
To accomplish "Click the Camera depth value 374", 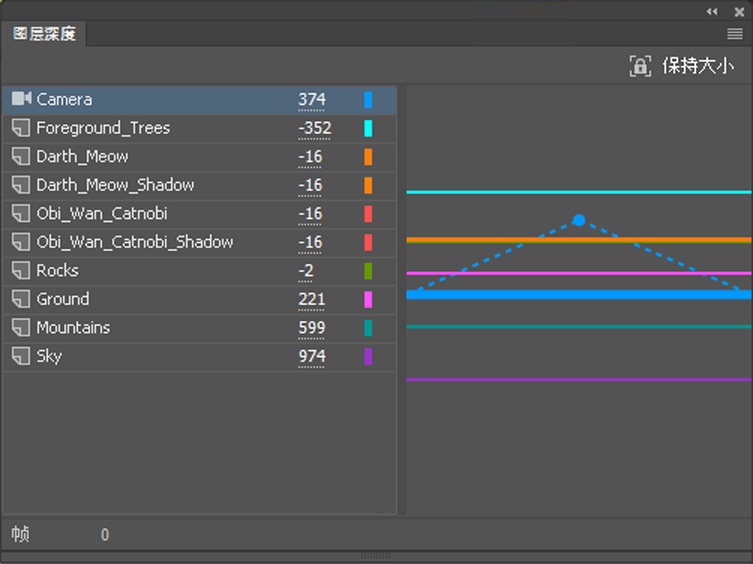I will [312, 100].
